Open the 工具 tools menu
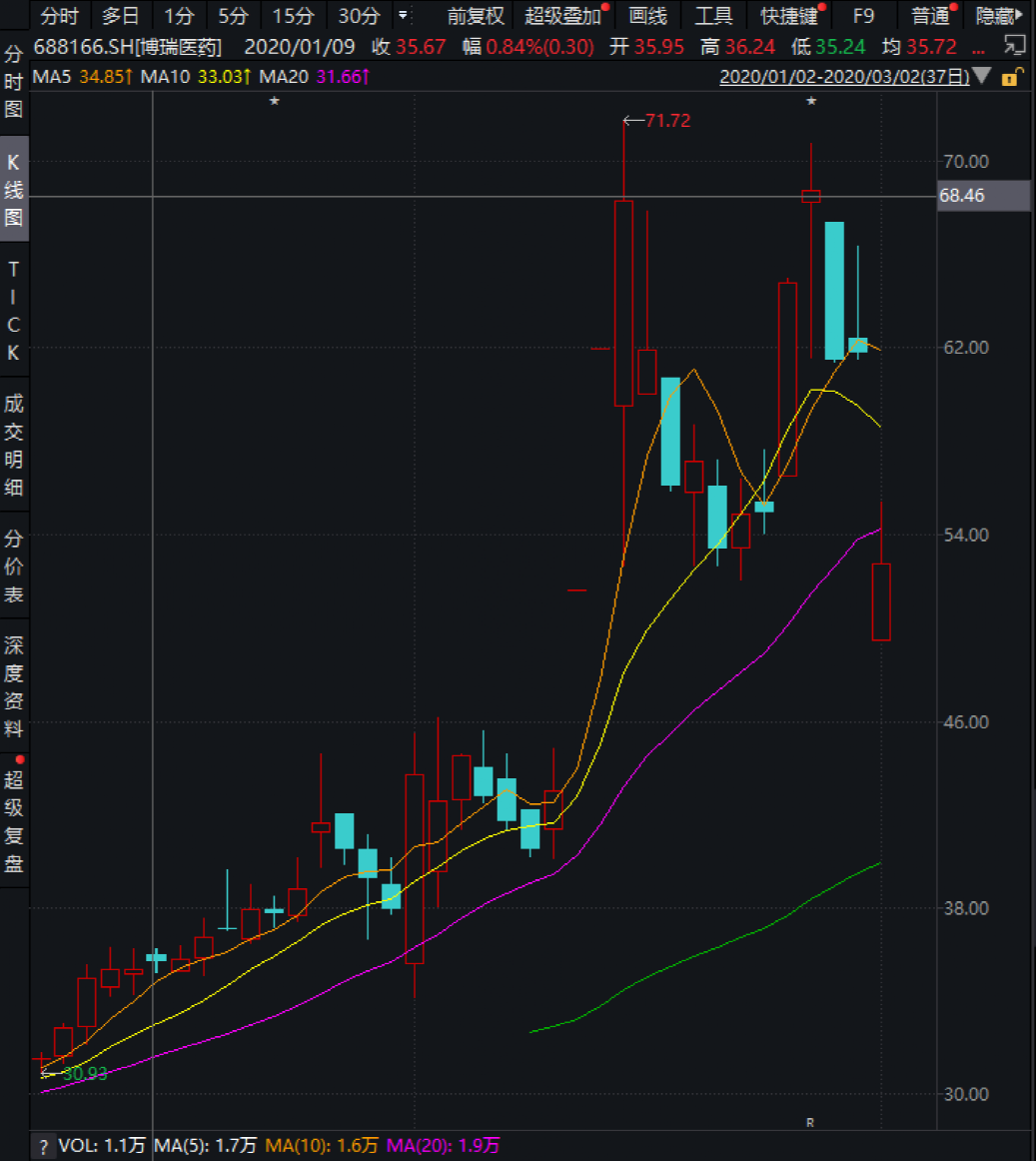 pyautogui.click(x=712, y=15)
